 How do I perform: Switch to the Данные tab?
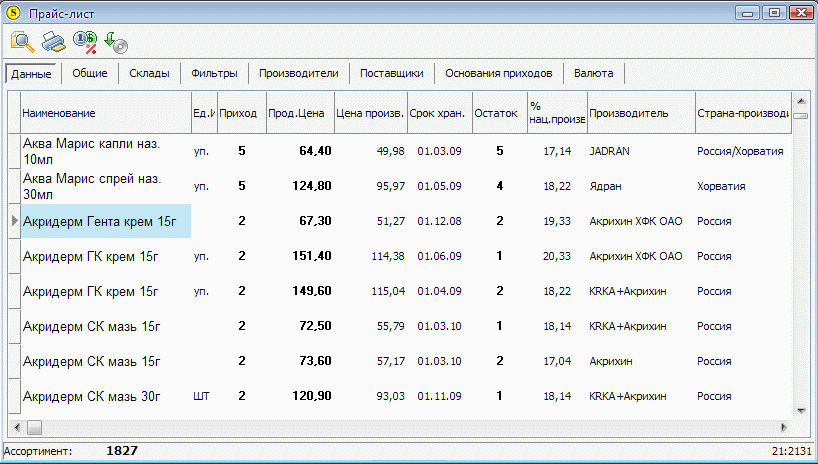click(31, 74)
